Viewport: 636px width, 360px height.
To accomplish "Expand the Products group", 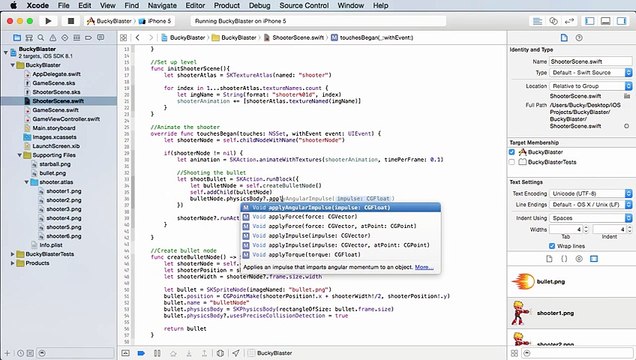I will (x=13, y=263).
